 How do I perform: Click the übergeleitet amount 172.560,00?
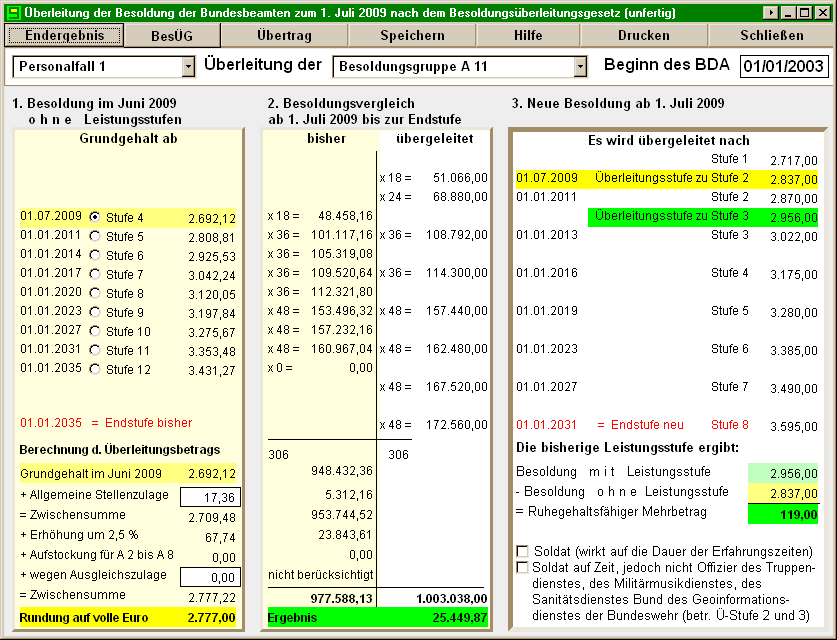457,425
